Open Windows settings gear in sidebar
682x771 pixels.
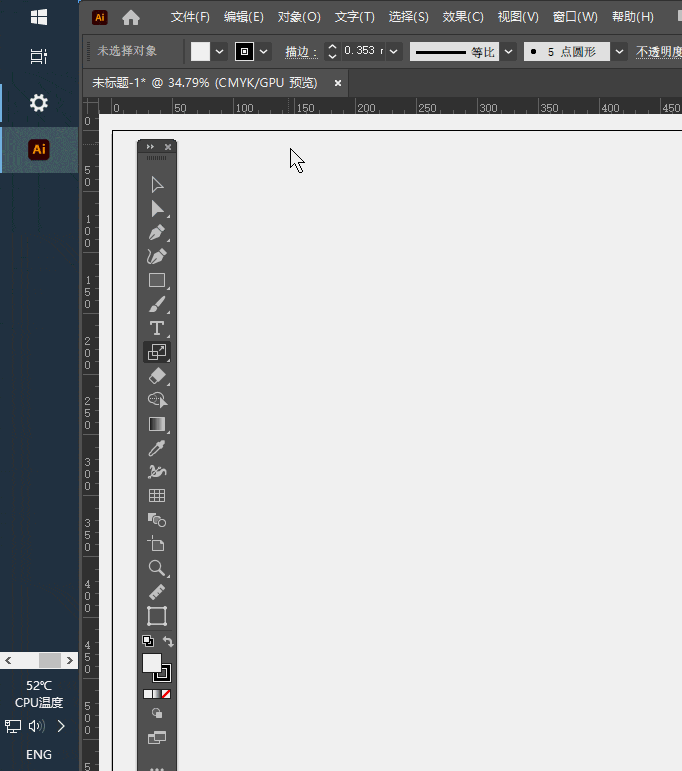39,103
